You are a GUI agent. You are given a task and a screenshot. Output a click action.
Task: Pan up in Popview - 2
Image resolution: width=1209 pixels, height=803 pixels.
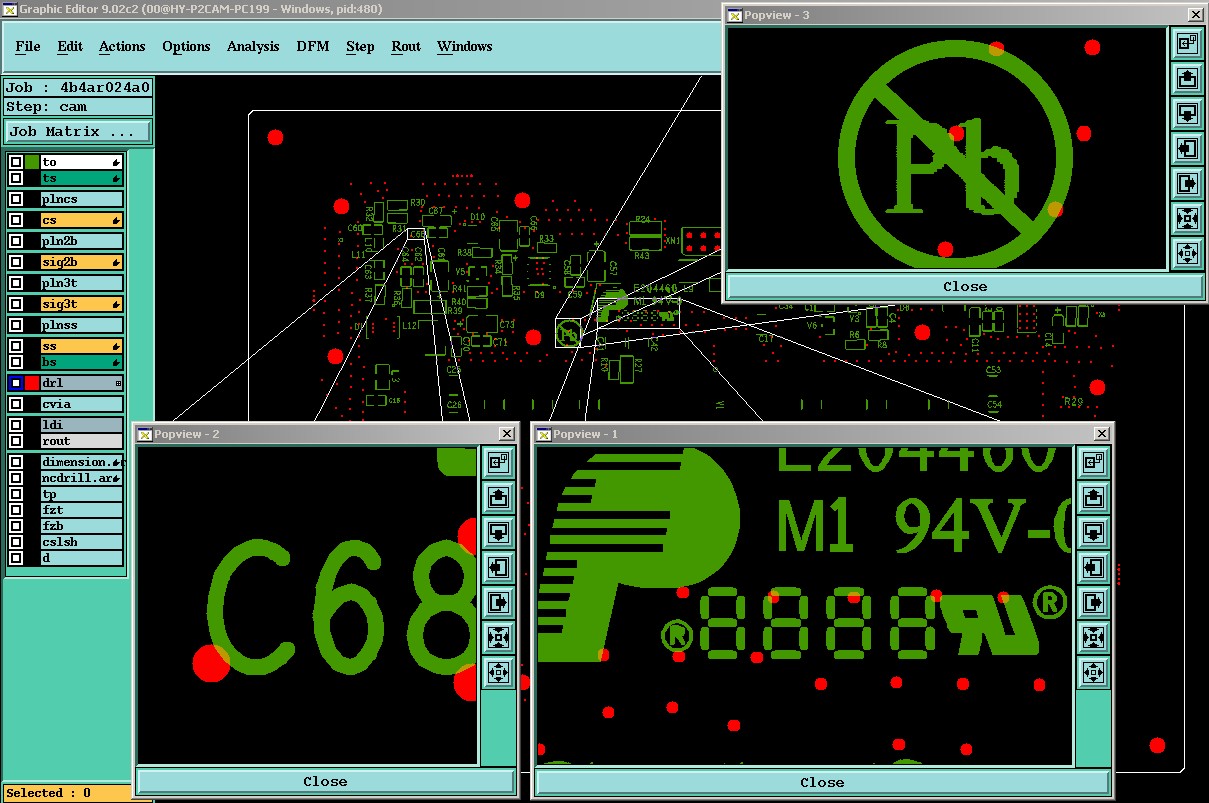[498, 497]
